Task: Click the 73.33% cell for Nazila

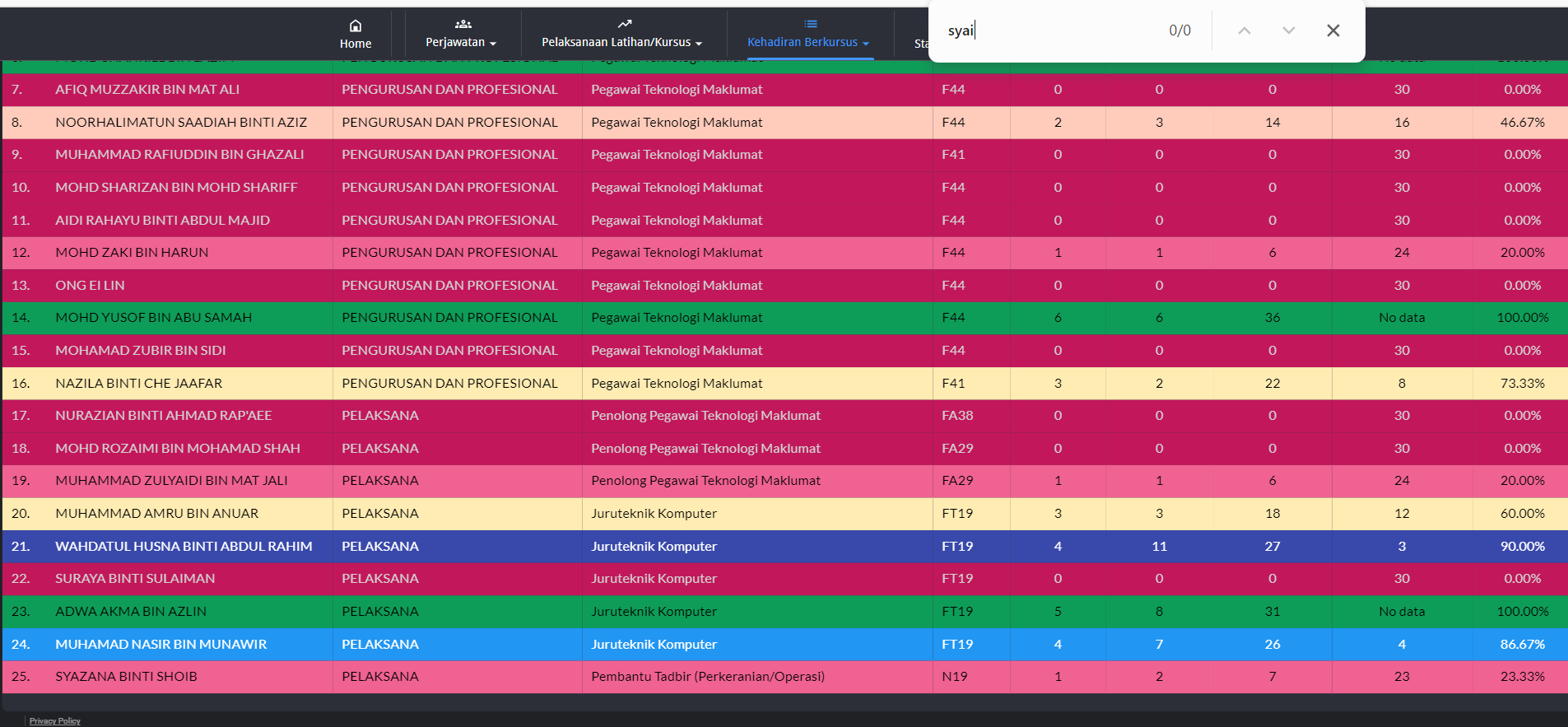Action: [x=1522, y=383]
